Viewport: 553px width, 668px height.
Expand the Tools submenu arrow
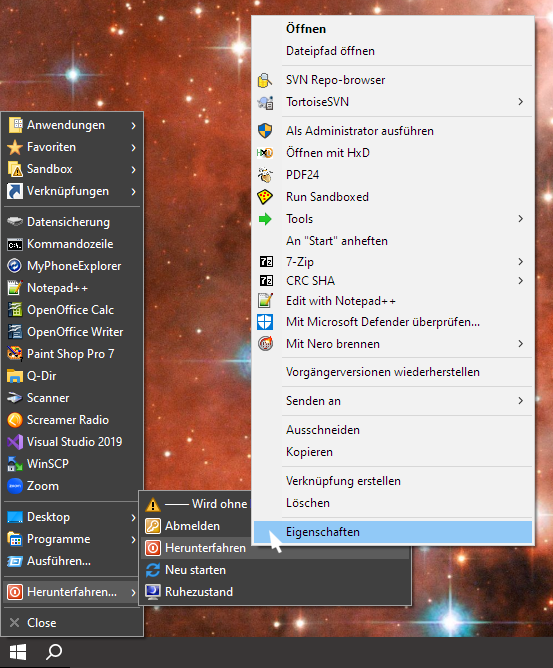pyautogui.click(x=521, y=219)
